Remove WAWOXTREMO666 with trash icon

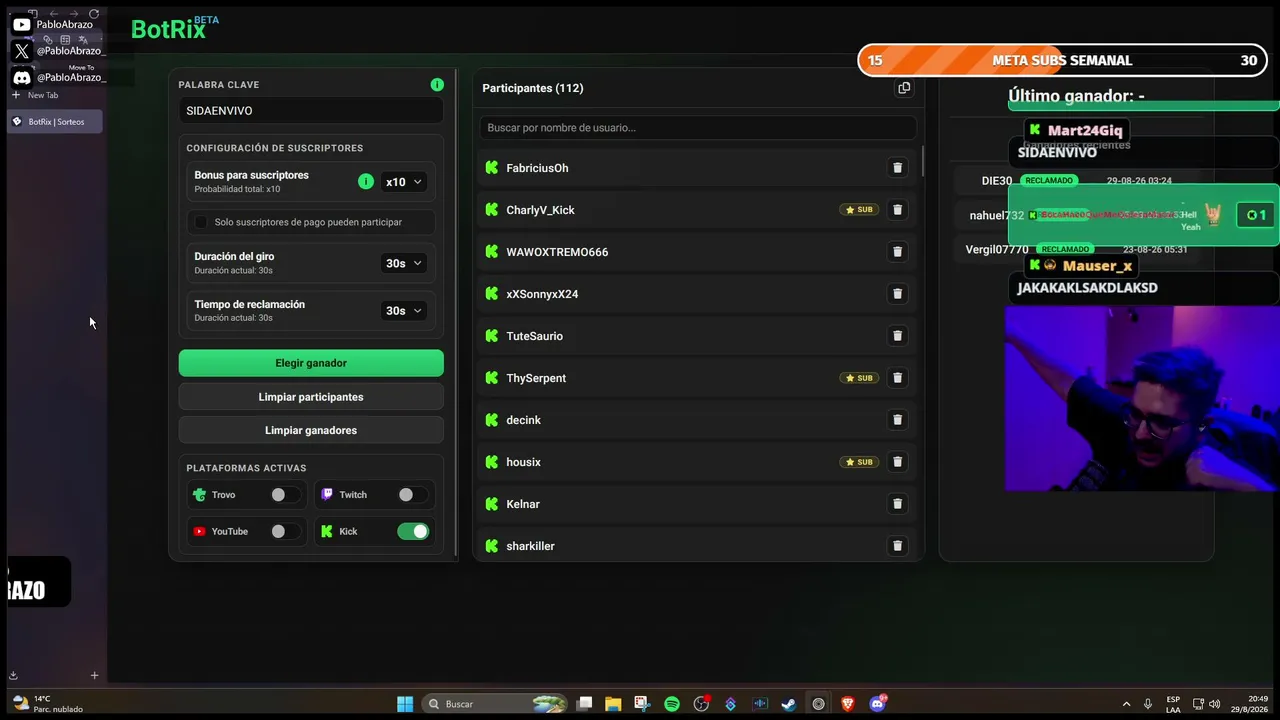pyautogui.click(x=897, y=252)
